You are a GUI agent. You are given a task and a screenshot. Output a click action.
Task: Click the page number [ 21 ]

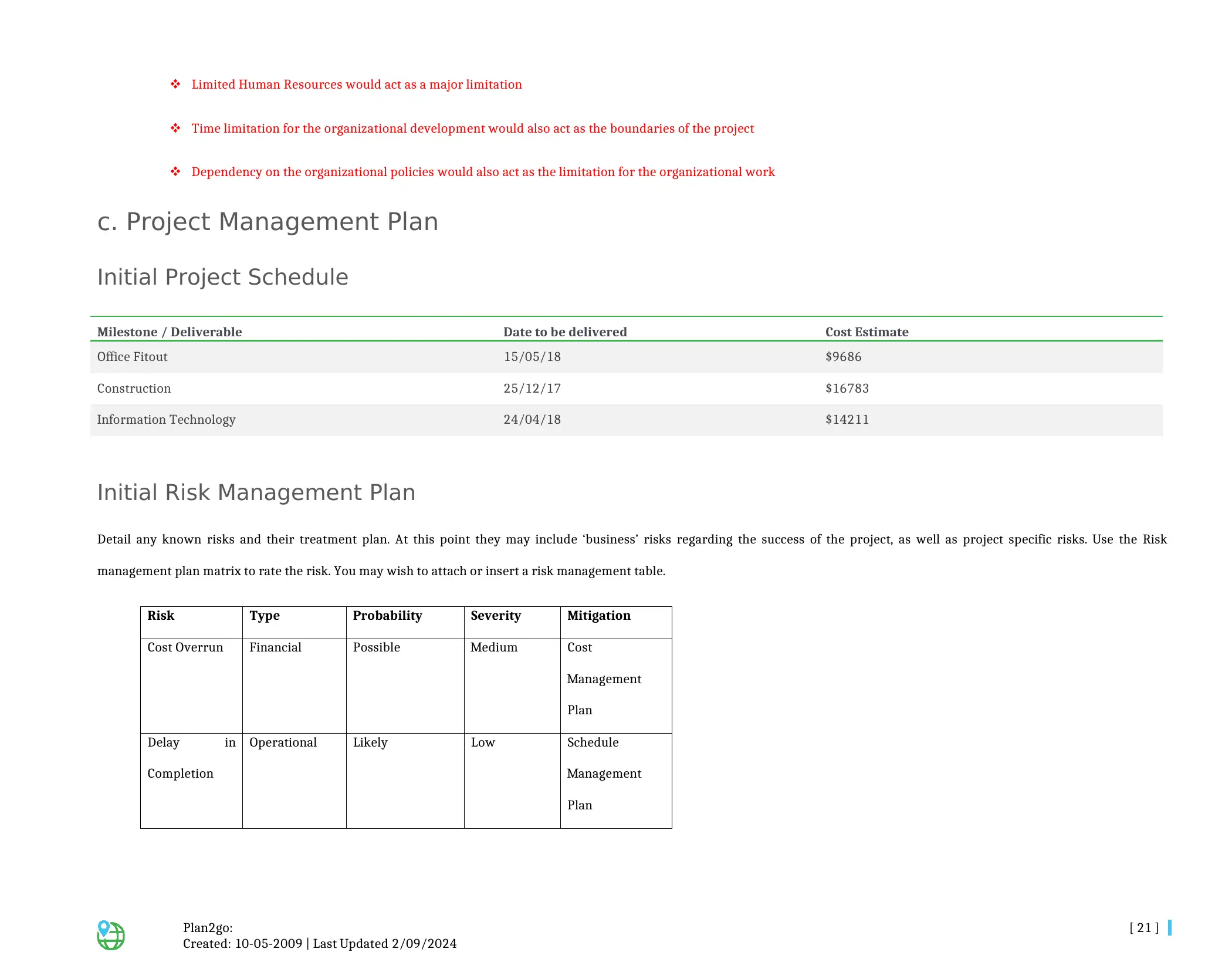(1144, 928)
